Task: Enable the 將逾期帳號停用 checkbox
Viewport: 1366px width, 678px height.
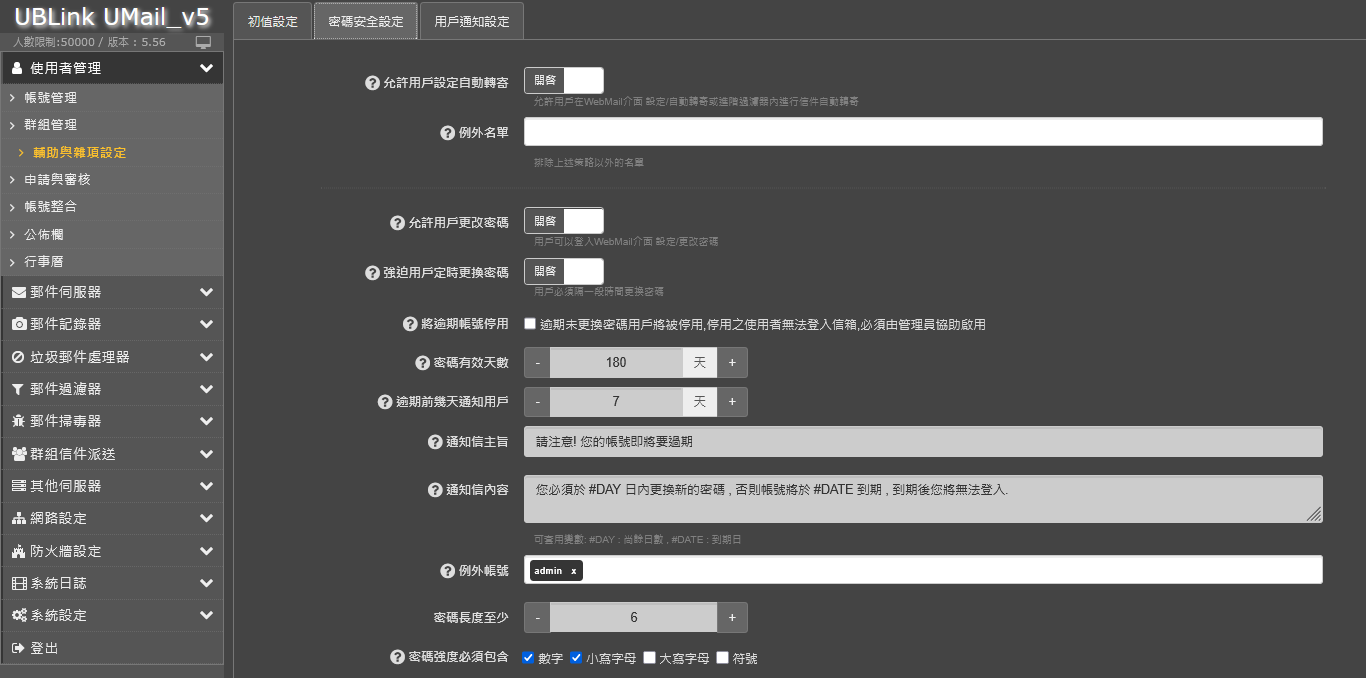Action: [530, 324]
